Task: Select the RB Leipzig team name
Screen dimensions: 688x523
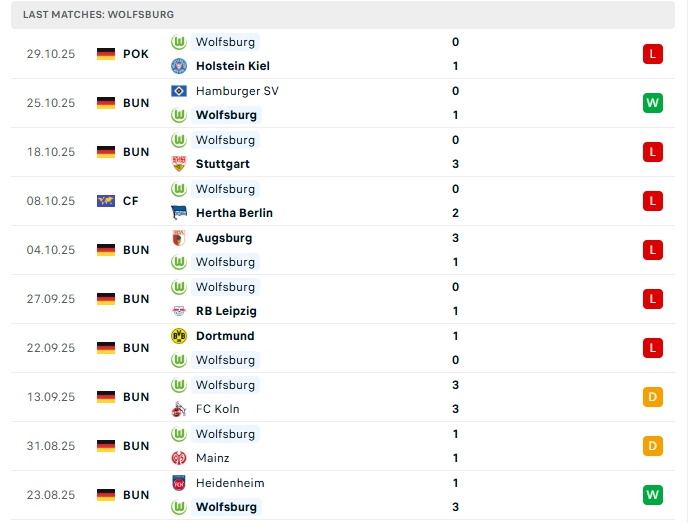Action: [229, 311]
